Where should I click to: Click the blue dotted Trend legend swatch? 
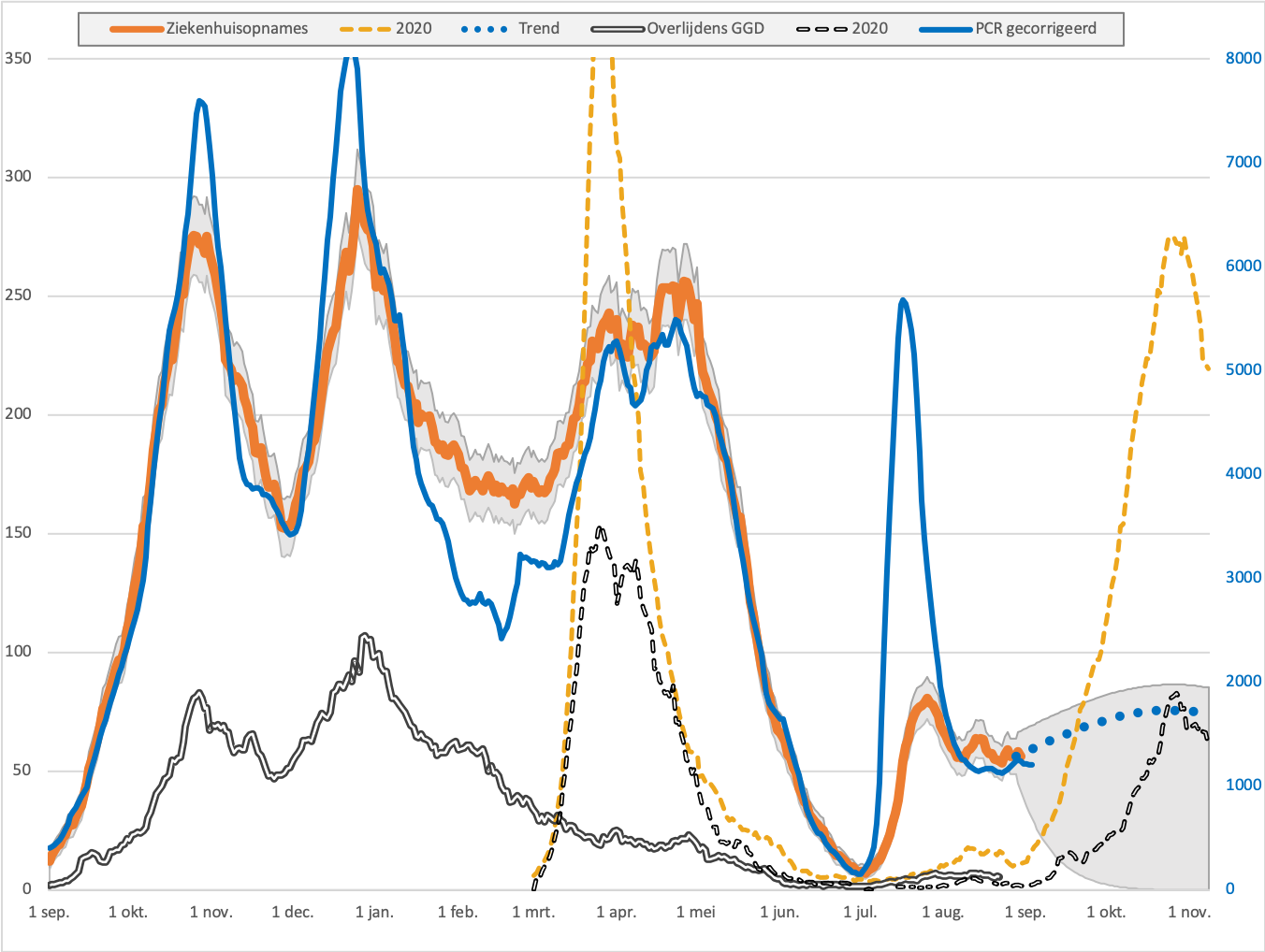(484, 29)
